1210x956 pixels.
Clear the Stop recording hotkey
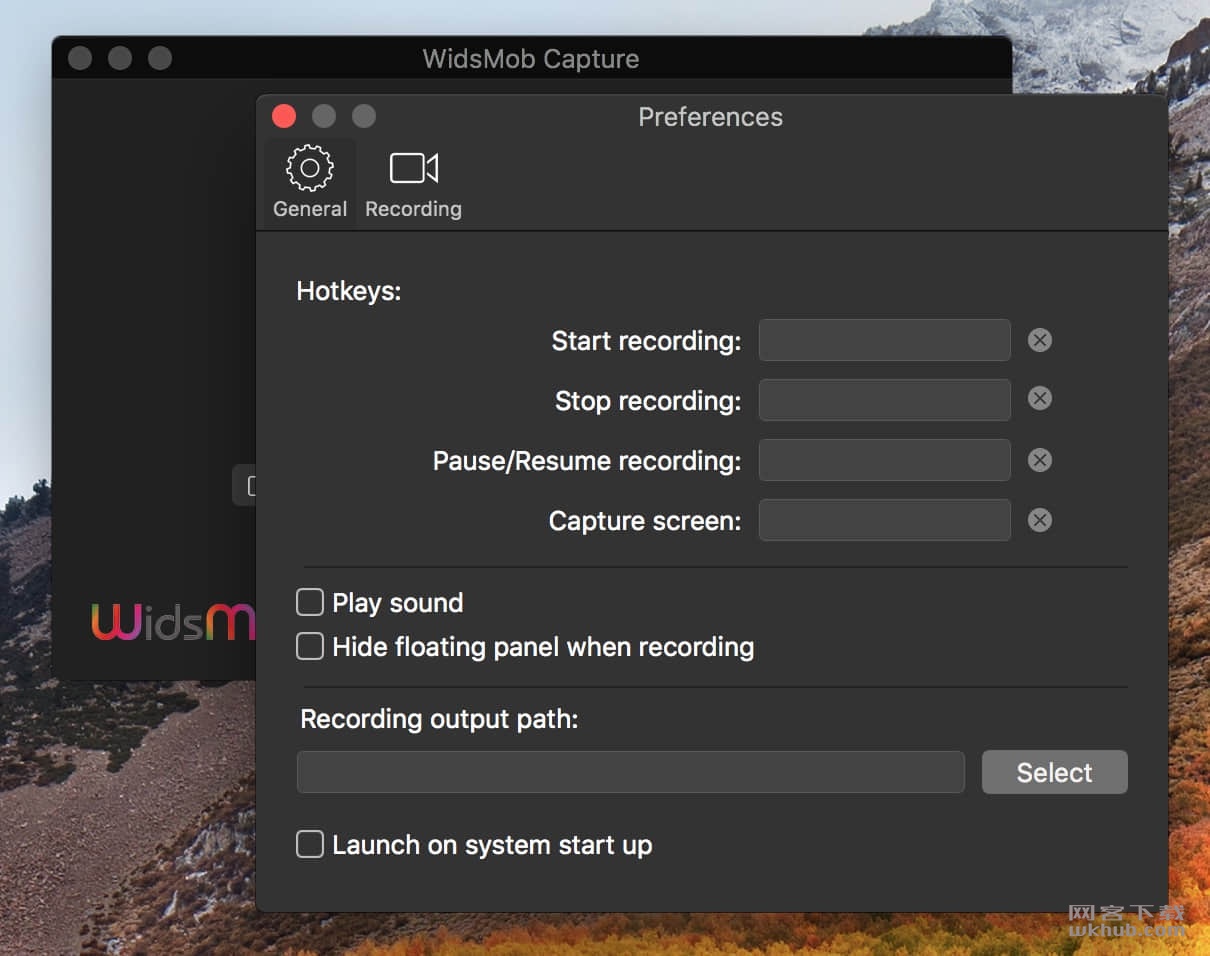click(x=1040, y=399)
